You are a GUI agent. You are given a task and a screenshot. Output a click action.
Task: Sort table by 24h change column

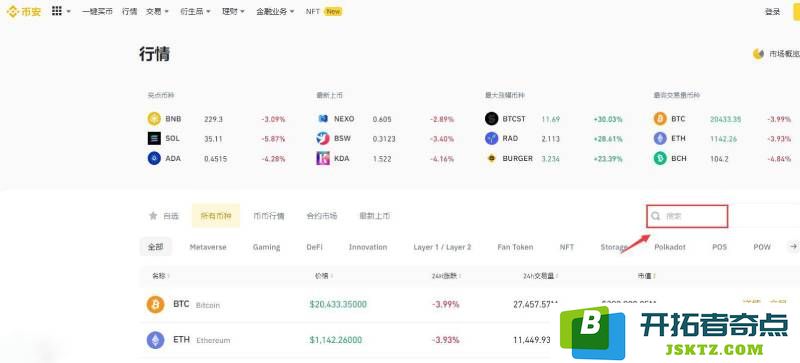(446, 276)
